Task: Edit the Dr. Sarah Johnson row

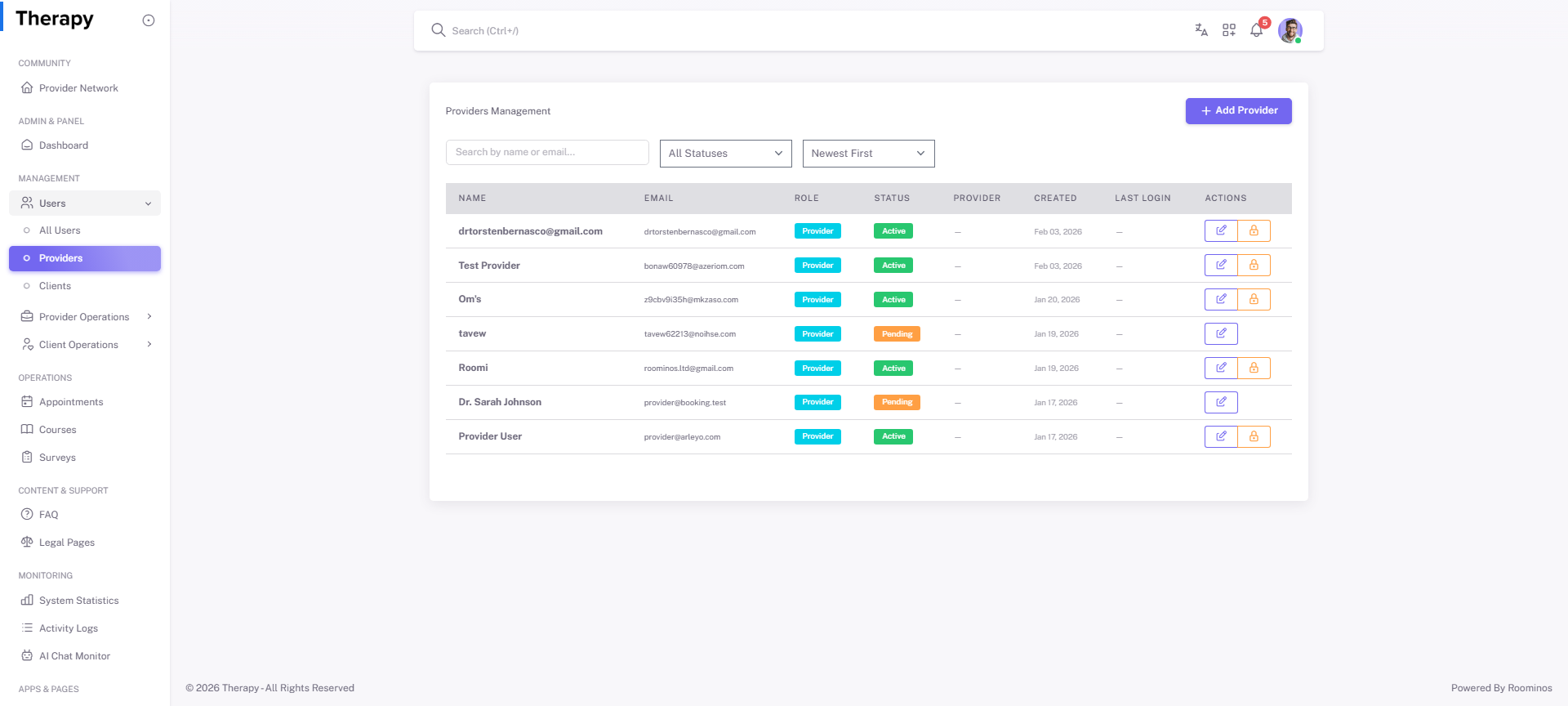Action: point(1221,402)
